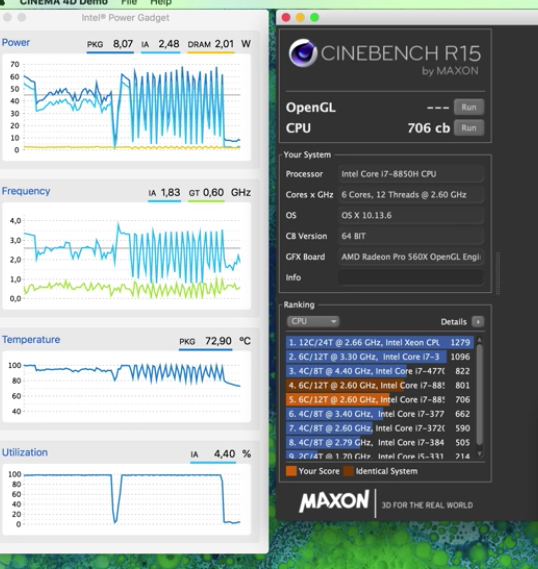This screenshot has width=538, height=569.
Task: Click the IA power value 2,48
Action: (169, 44)
